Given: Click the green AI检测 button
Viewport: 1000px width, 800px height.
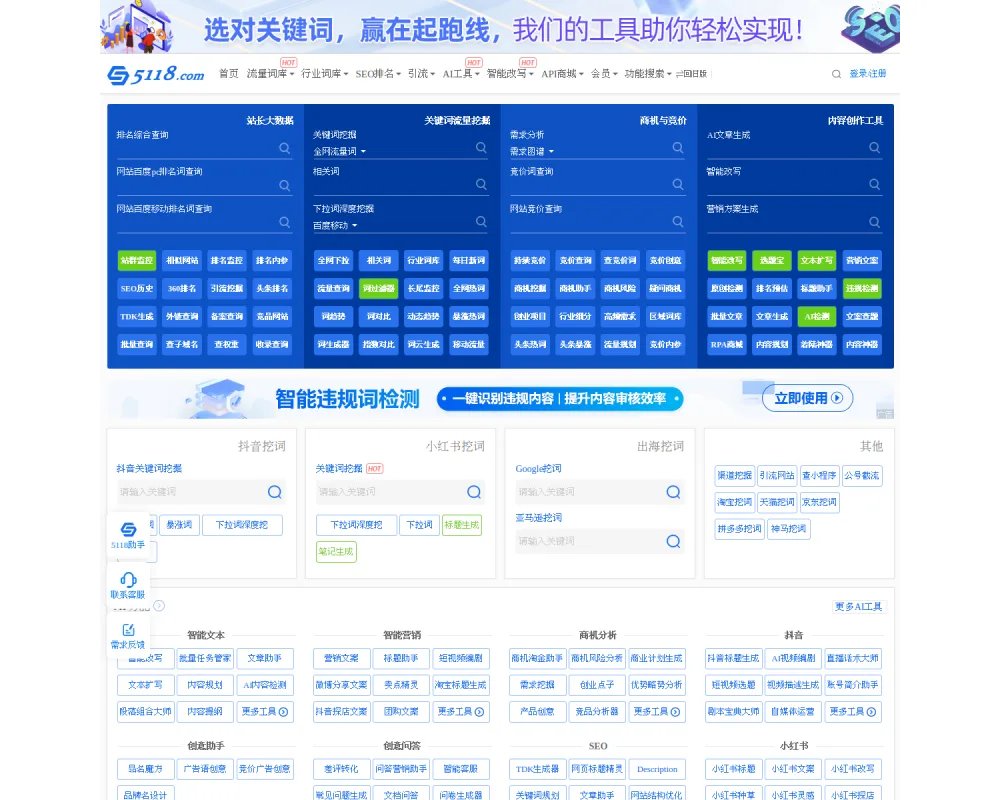Looking at the screenshot, I should [817, 316].
